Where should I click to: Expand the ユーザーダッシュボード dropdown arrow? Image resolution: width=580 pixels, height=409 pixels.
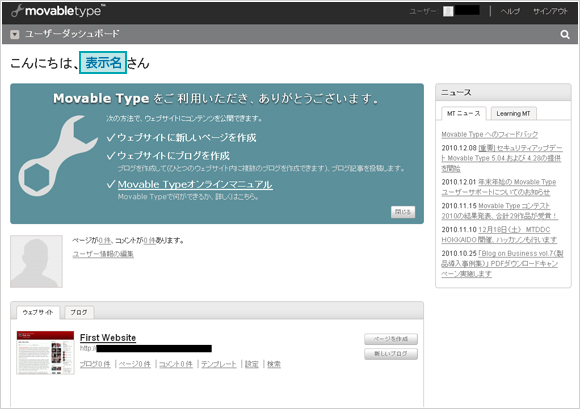pyautogui.click(x=14, y=34)
